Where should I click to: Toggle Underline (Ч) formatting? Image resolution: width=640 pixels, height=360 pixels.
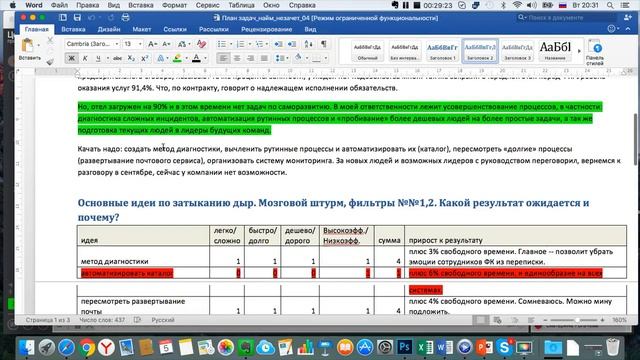tap(98, 58)
